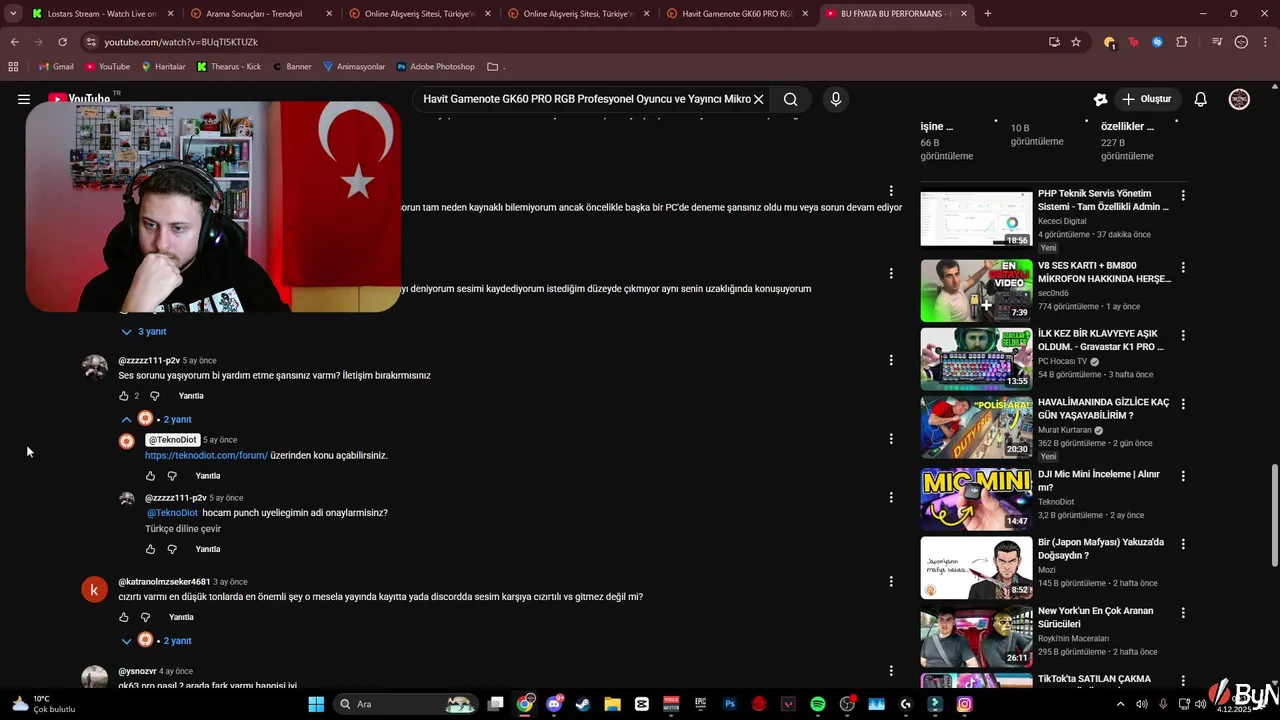
Task: Open the Haritalar bookmark
Action: point(163,66)
